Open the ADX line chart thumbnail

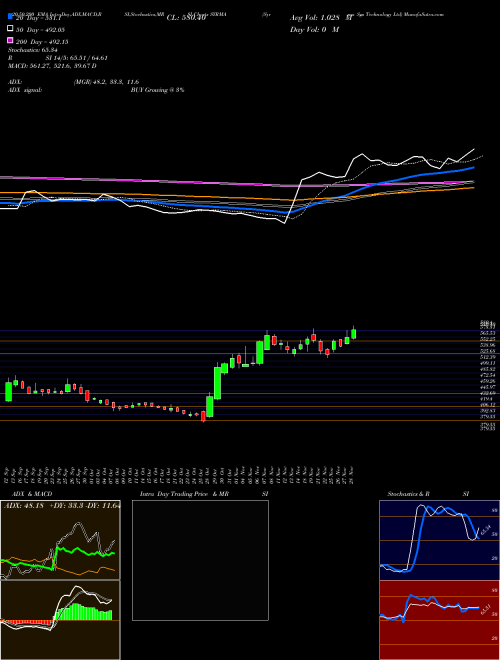pos(60,540)
